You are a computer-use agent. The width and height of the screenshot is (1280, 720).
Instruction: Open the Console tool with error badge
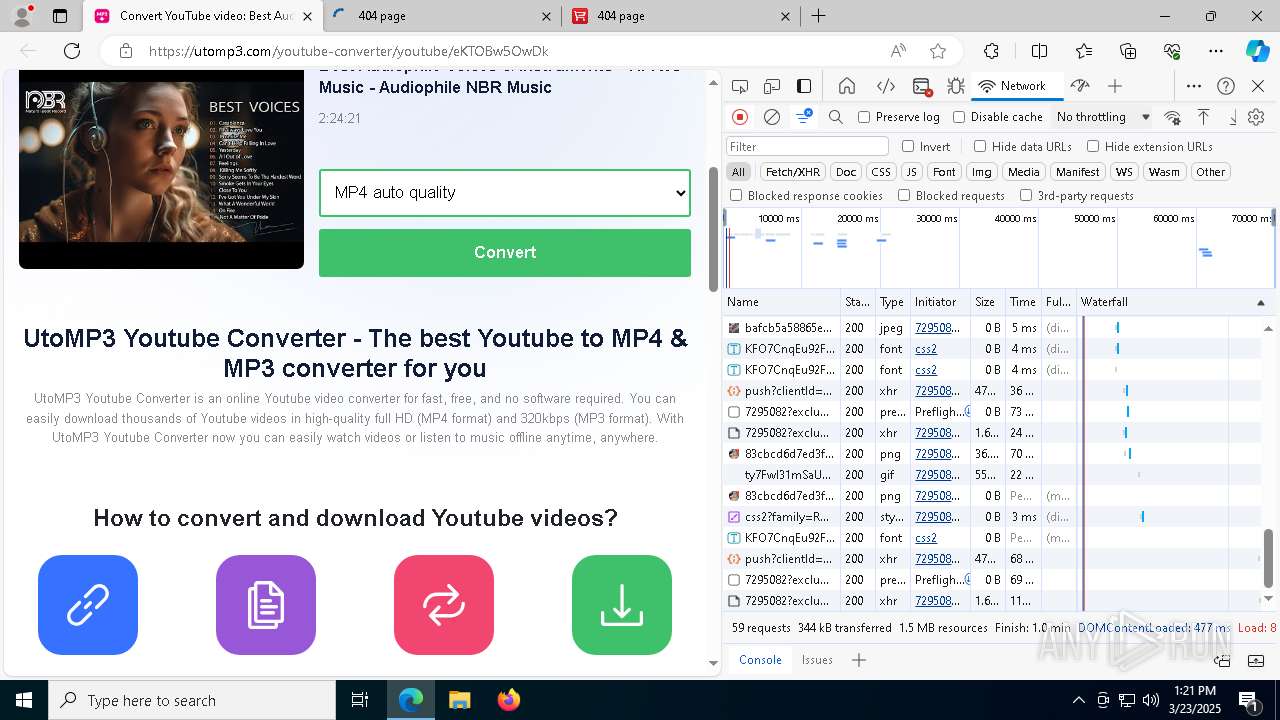click(922, 86)
